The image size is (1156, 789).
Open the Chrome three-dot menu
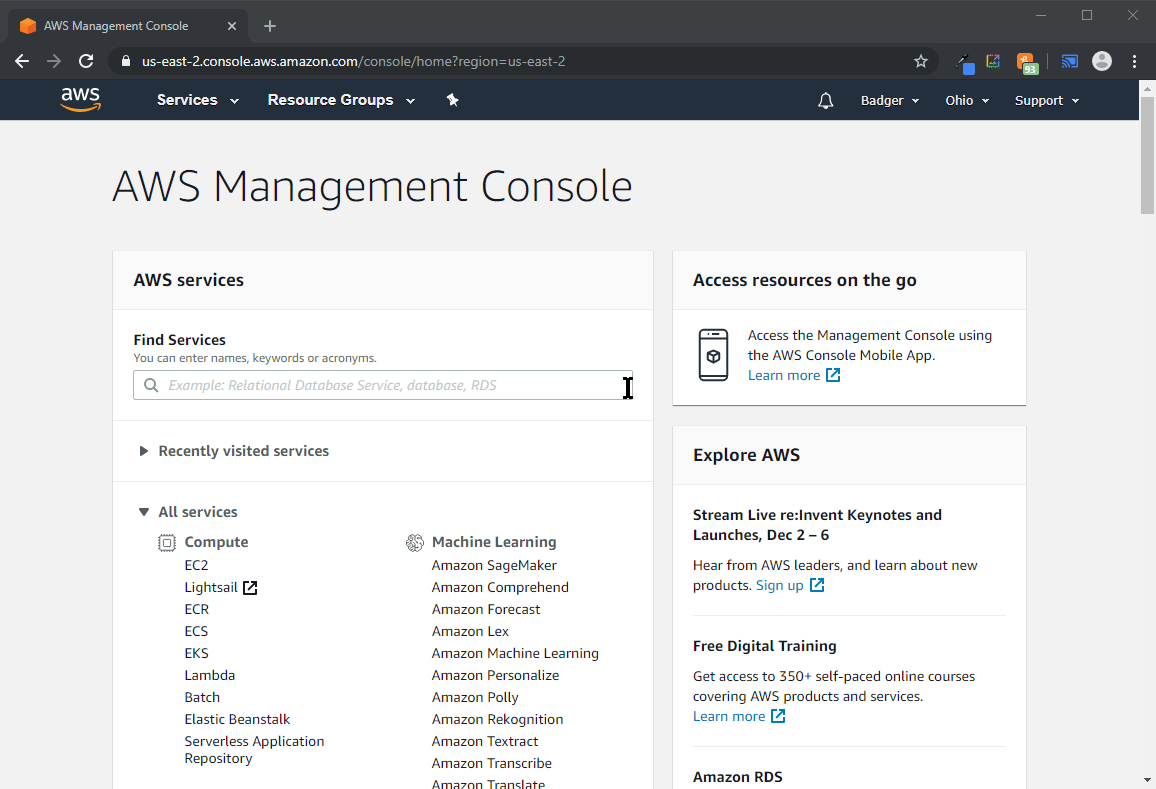tap(1134, 61)
